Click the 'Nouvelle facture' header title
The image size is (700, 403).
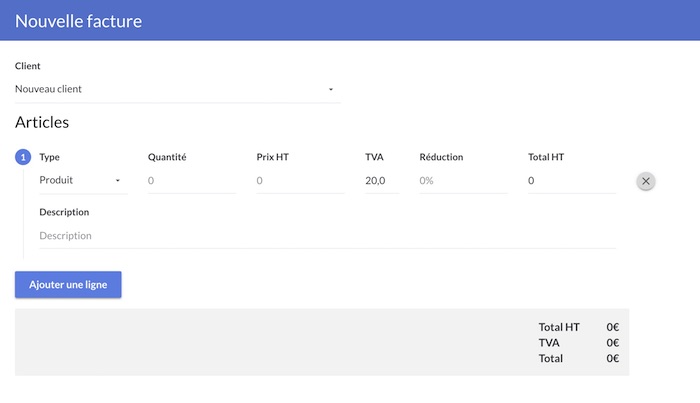78,20
